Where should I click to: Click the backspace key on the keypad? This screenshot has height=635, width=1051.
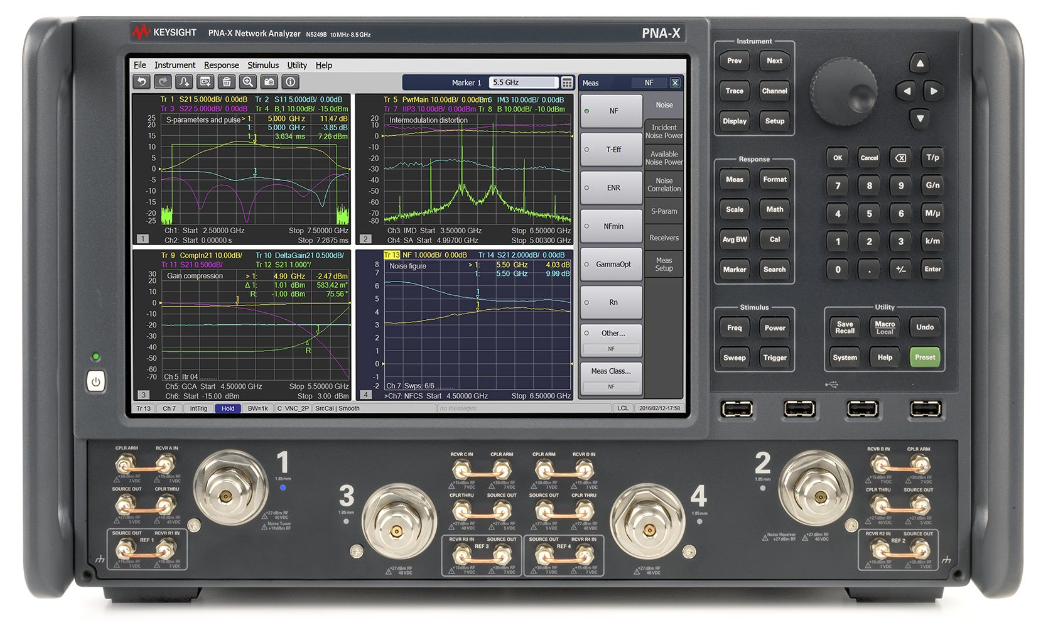[901, 158]
